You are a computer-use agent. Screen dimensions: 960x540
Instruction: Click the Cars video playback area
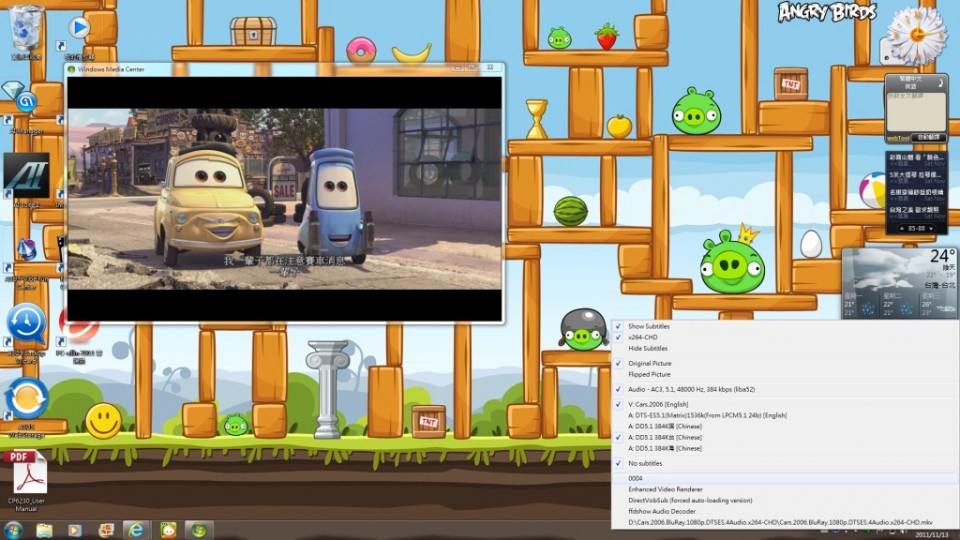[284, 200]
